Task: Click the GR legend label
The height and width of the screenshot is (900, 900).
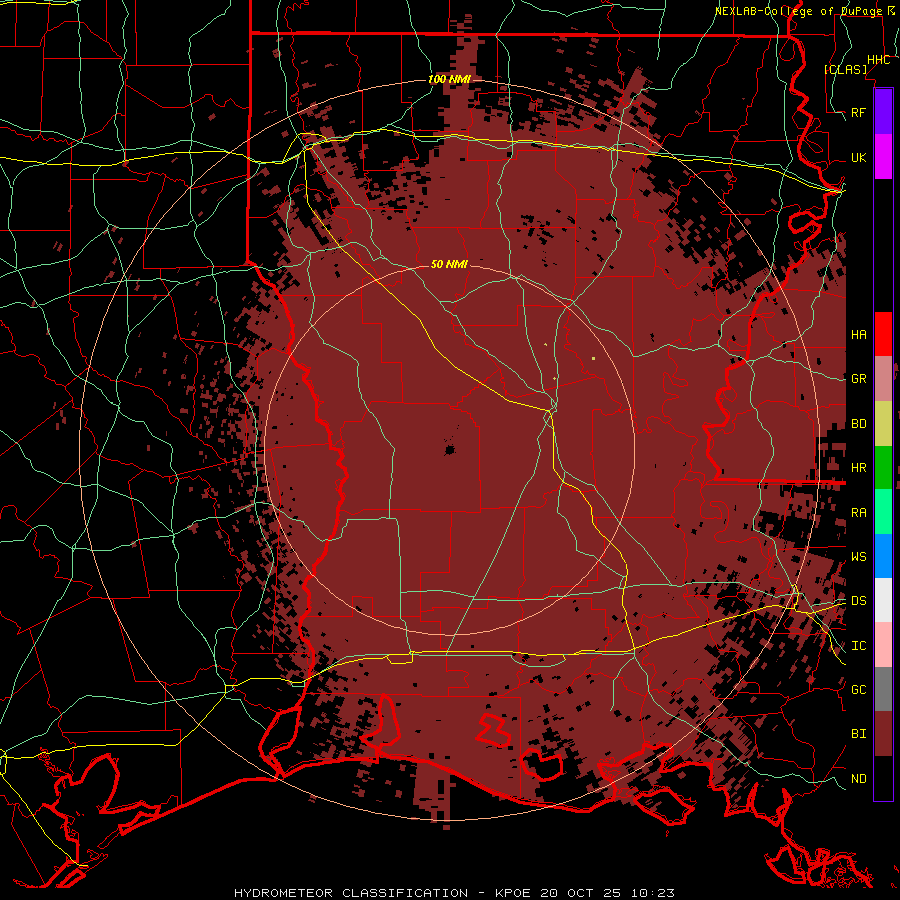Action: (858, 379)
